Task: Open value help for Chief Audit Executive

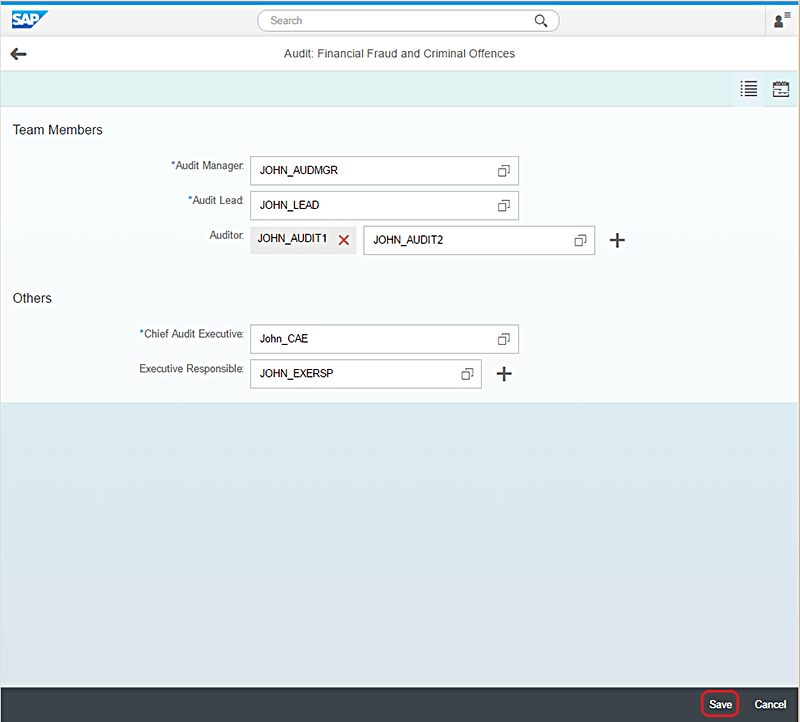Action: tap(502, 339)
